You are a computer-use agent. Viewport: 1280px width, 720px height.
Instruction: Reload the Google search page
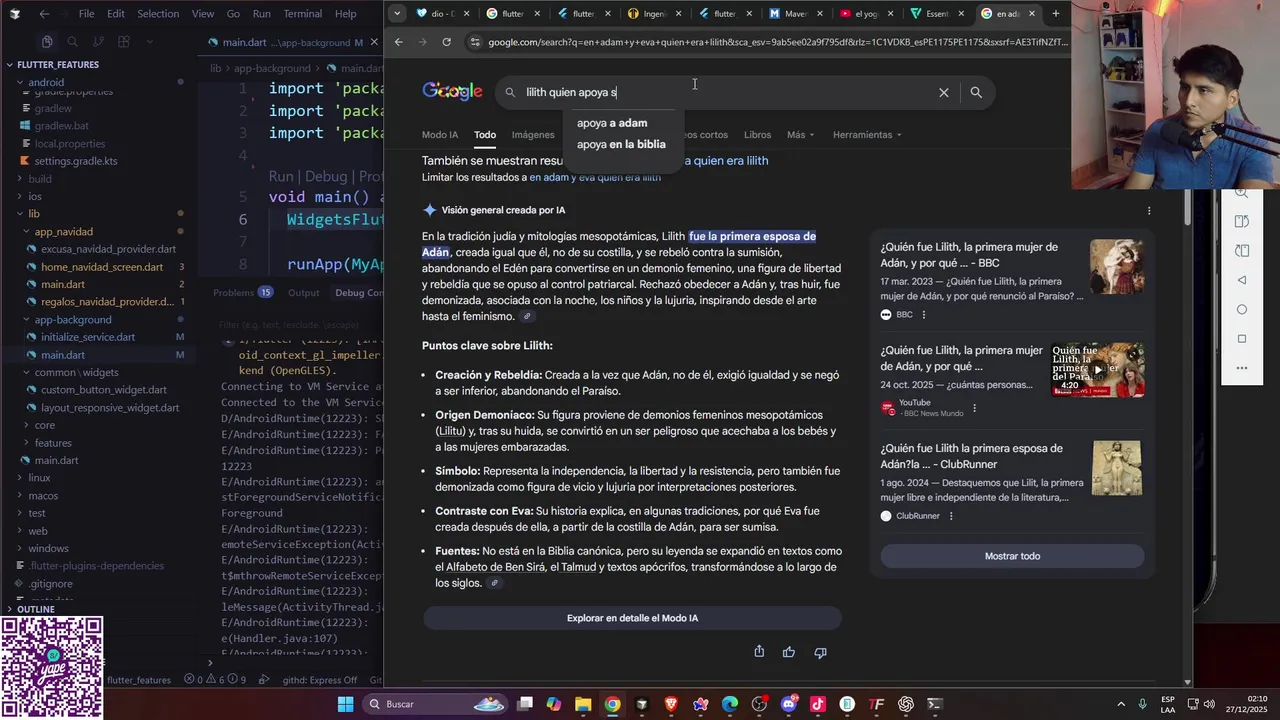click(446, 42)
